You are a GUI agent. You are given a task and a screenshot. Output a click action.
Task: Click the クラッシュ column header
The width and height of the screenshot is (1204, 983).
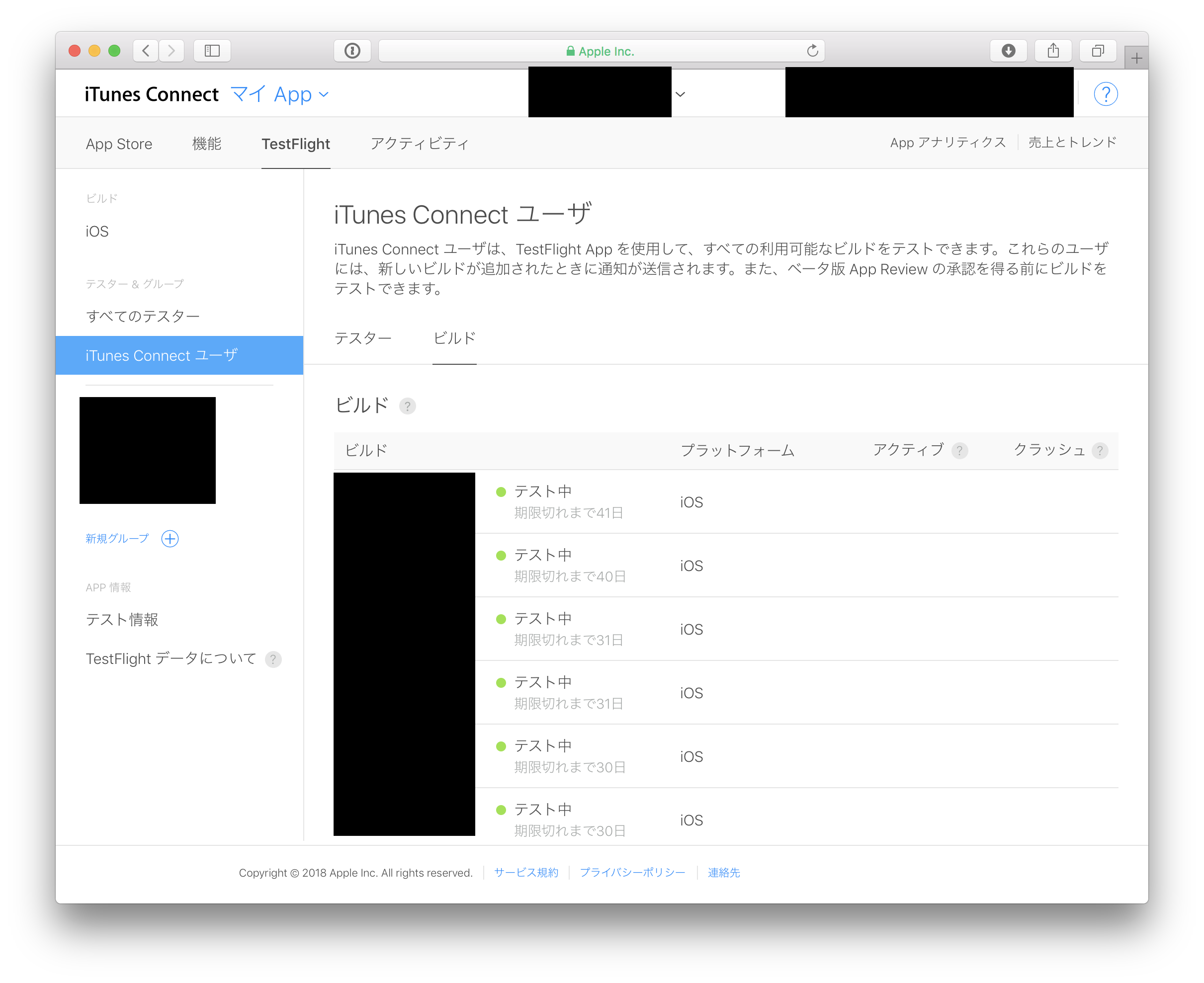[1049, 450]
